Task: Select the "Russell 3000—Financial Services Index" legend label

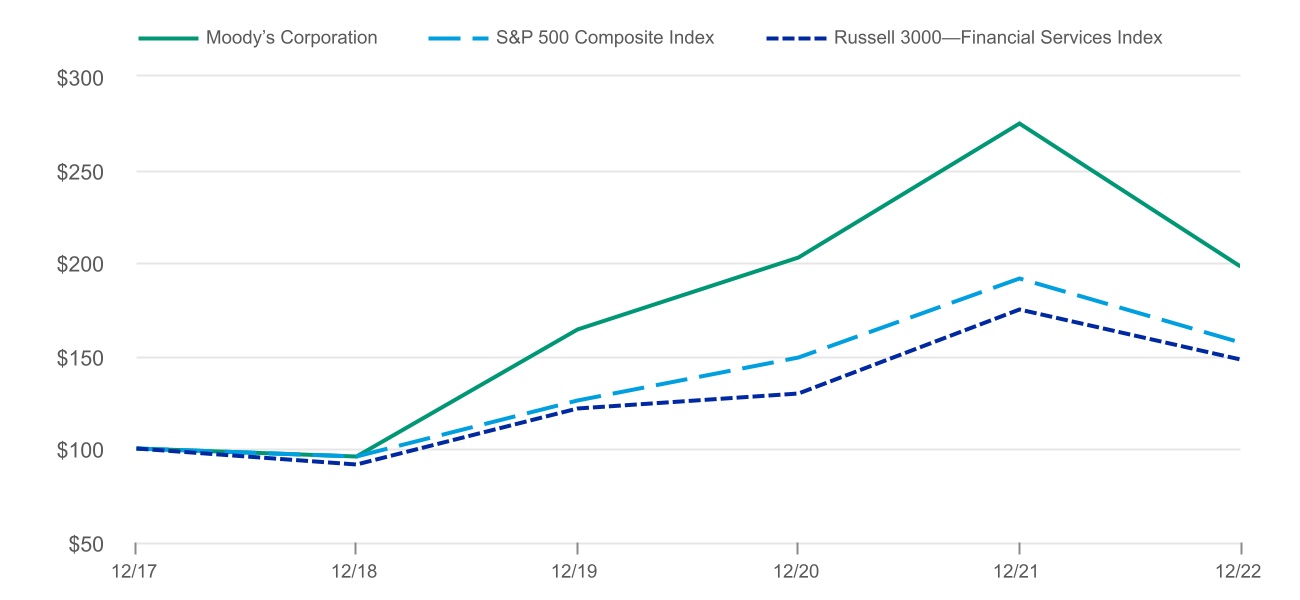Action: point(998,38)
